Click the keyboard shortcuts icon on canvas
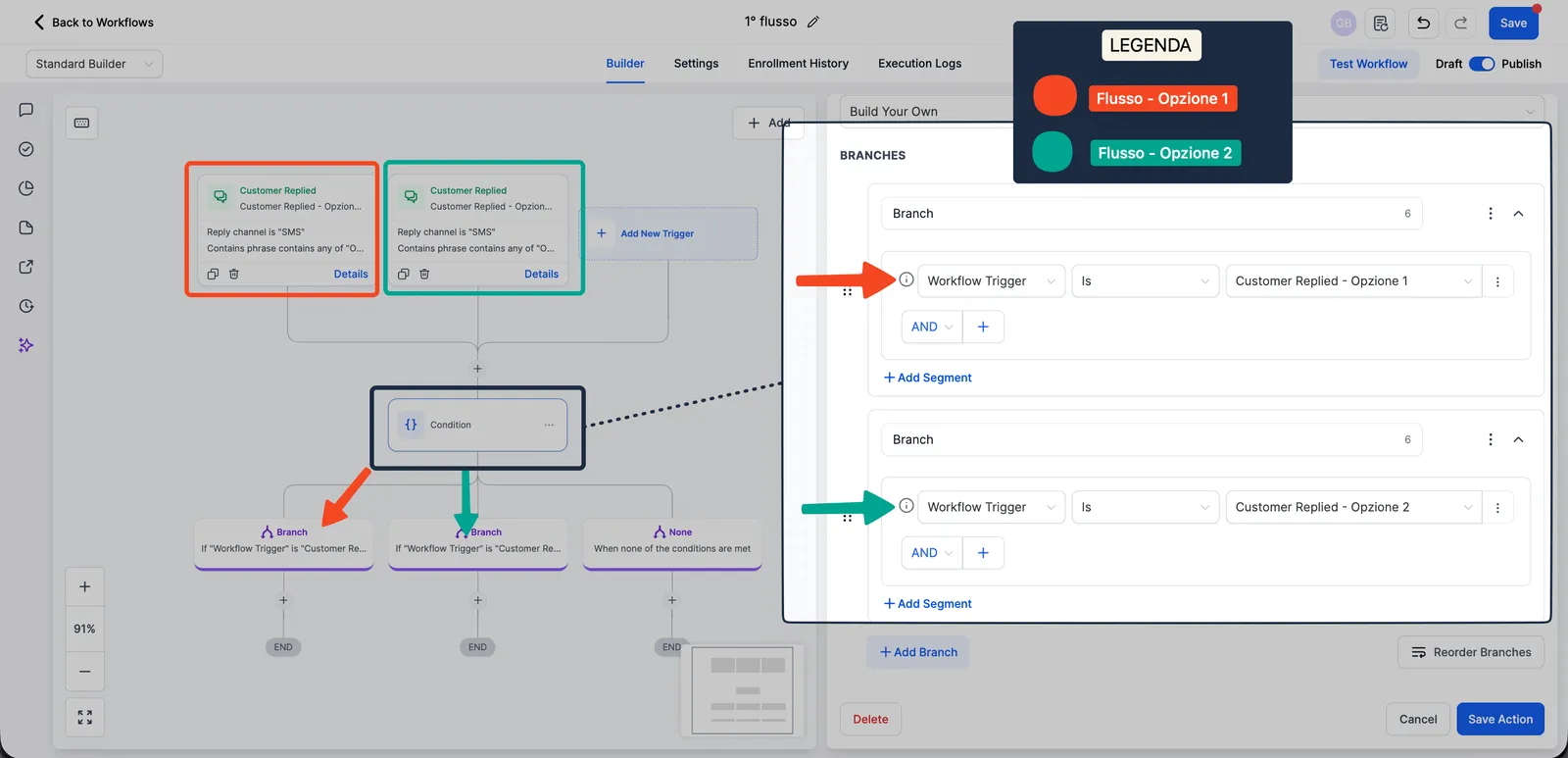Screen dimensions: 1568x758 pos(82,123)
